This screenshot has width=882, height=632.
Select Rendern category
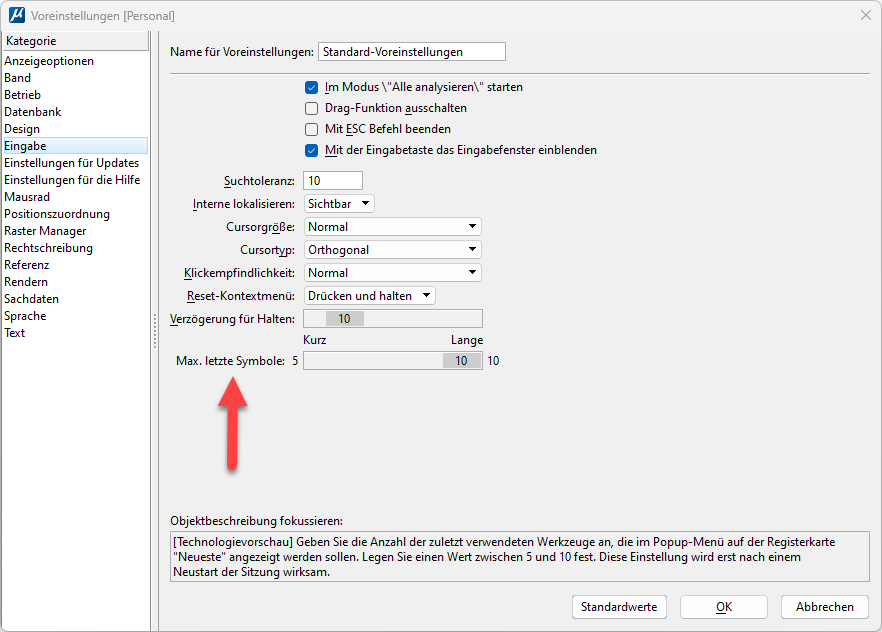pyautogui.click(x=75, y=282)
